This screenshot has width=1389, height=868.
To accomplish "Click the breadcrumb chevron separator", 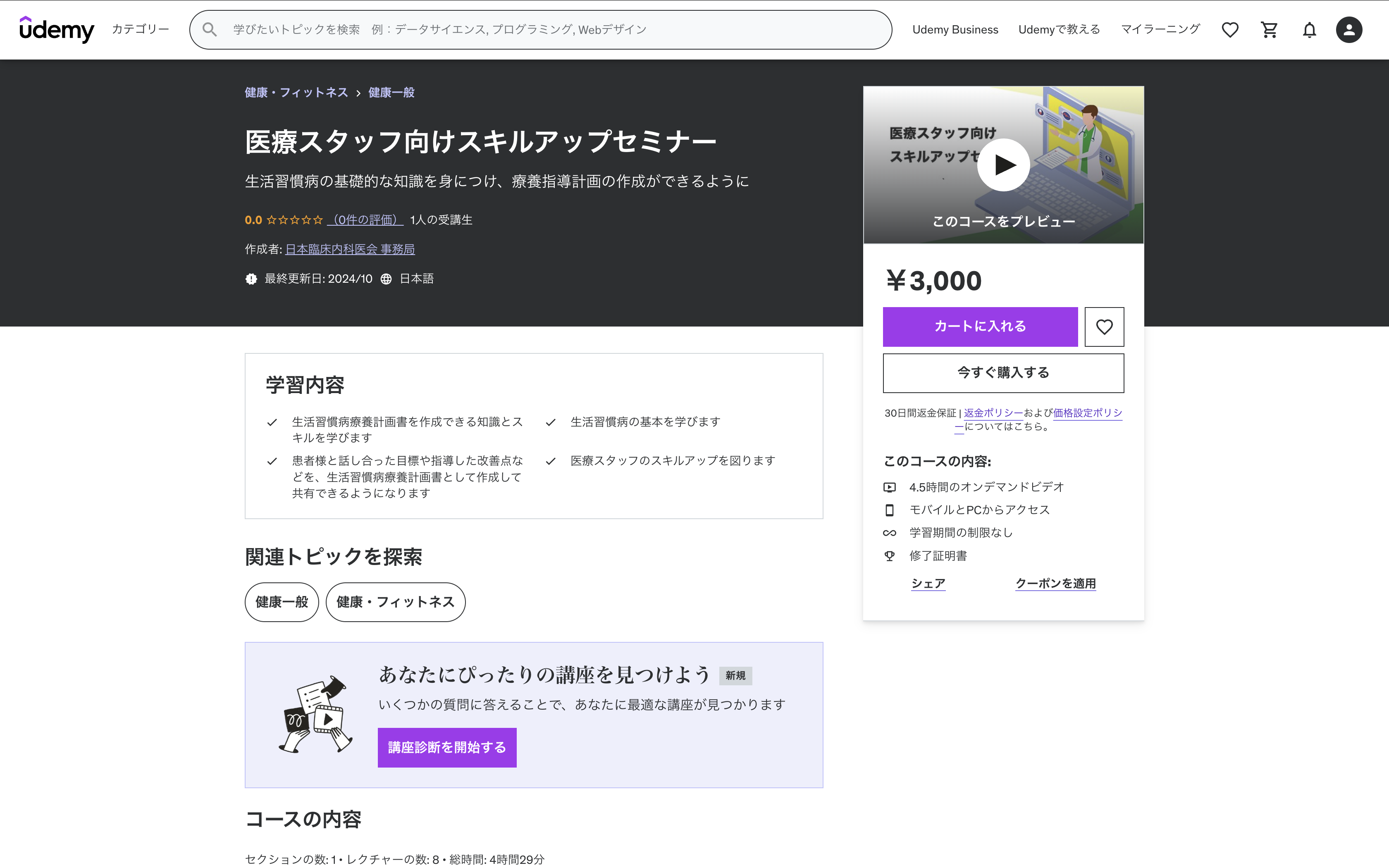I will point(358,93).
